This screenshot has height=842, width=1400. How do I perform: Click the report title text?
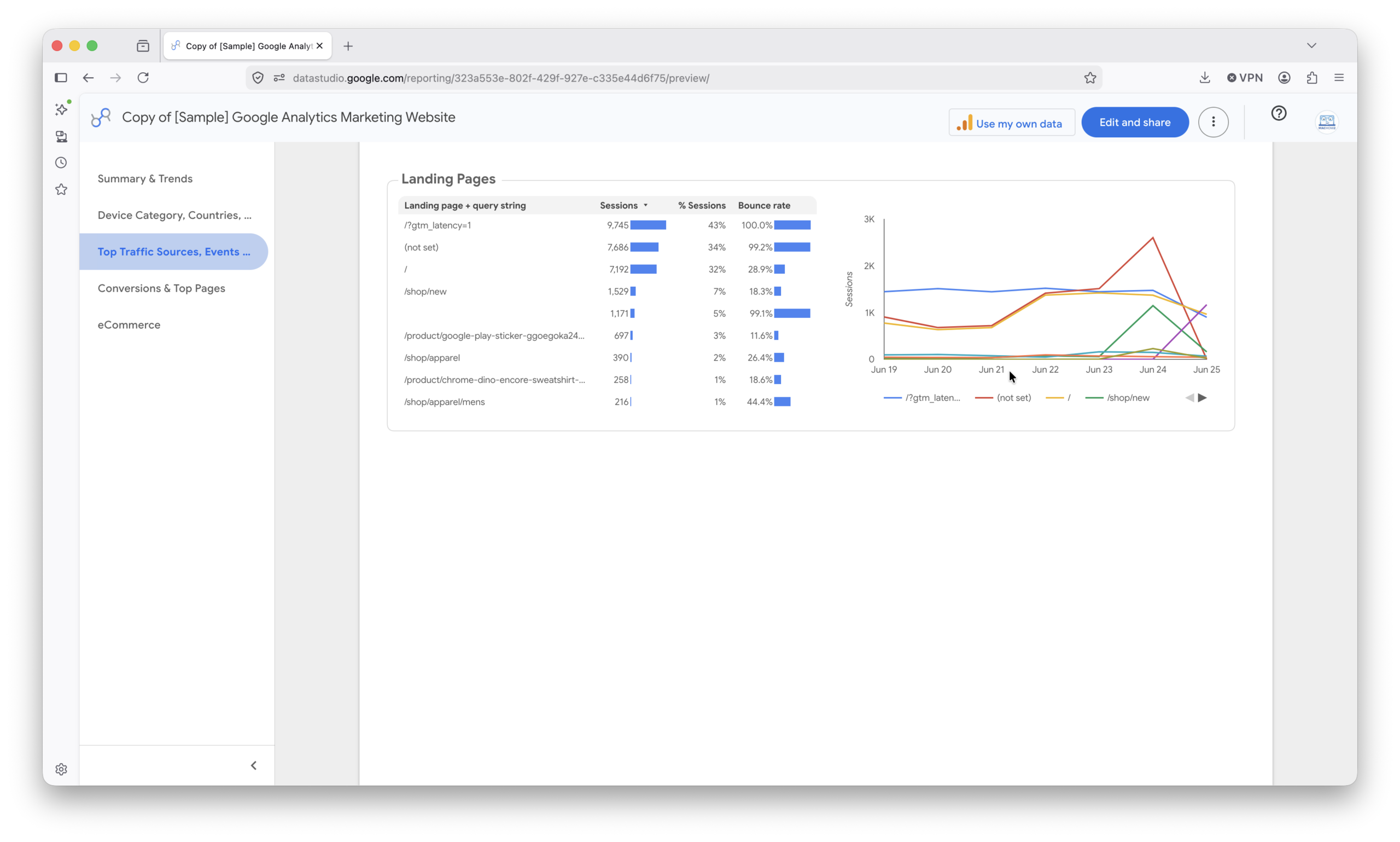click(289, 118)
